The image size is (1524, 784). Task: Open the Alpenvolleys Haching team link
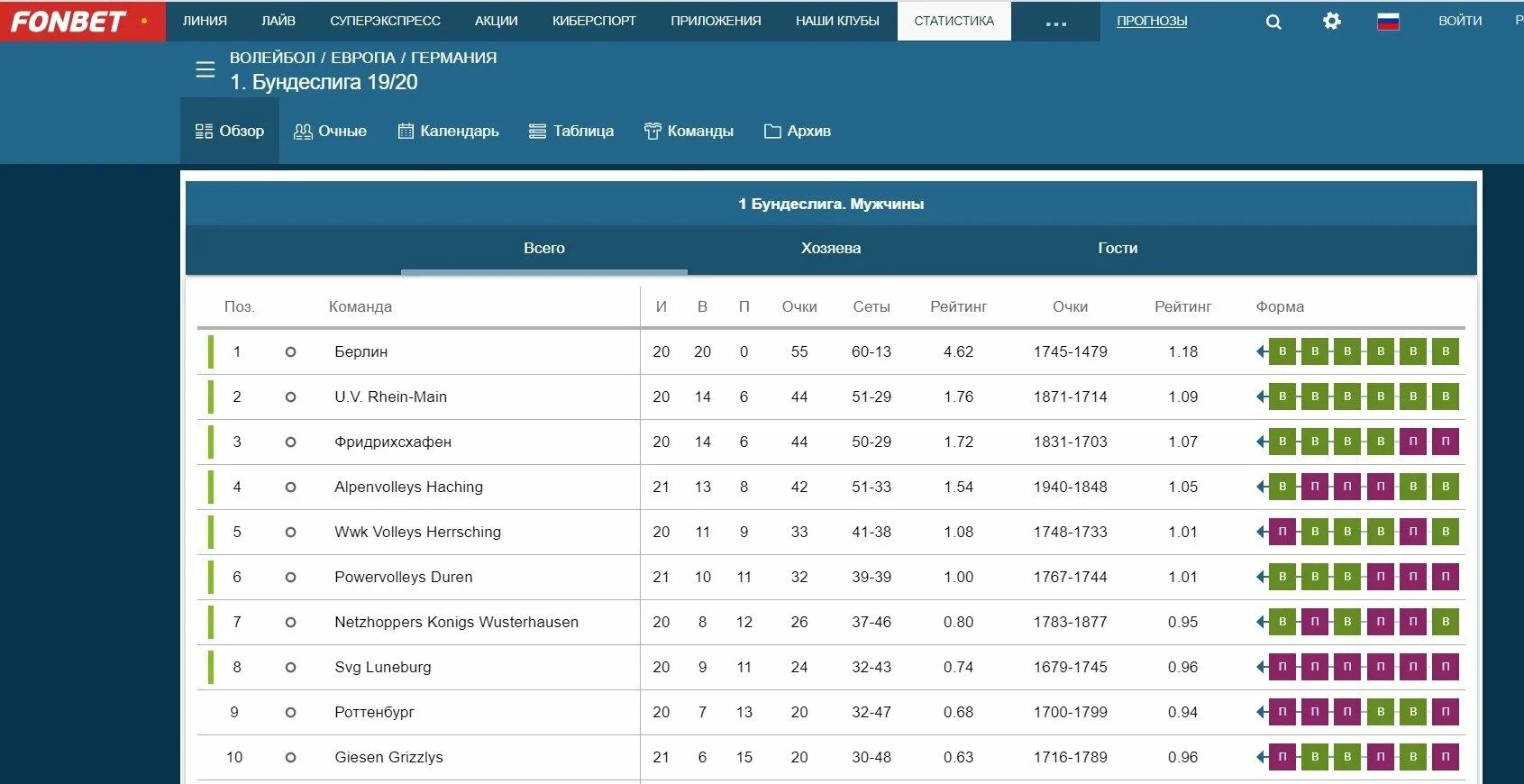point(408,487)
